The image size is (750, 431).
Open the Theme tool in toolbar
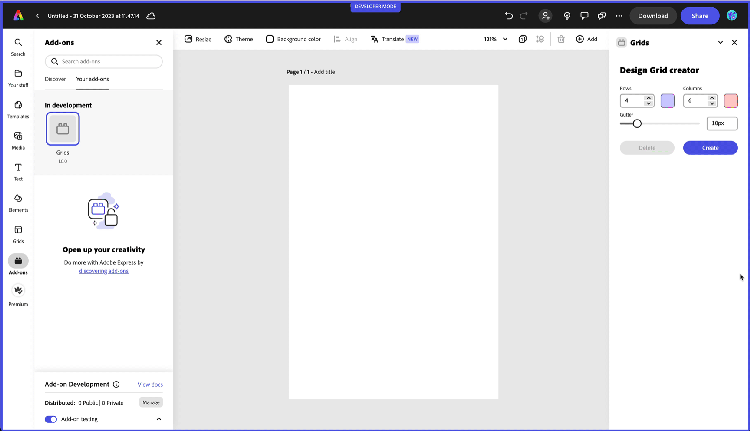coord(238,39)
